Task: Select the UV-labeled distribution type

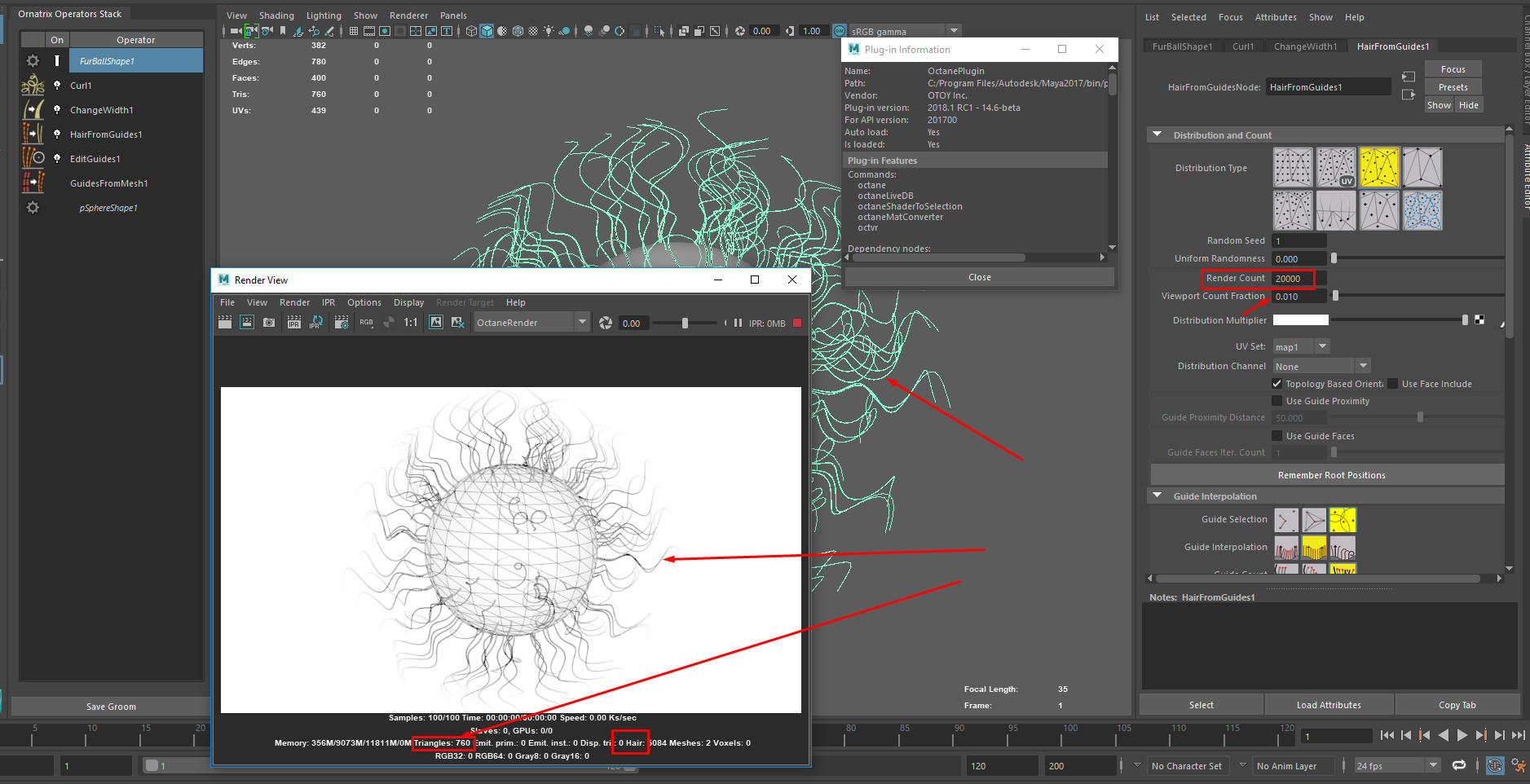Action: pos(1336,167)
